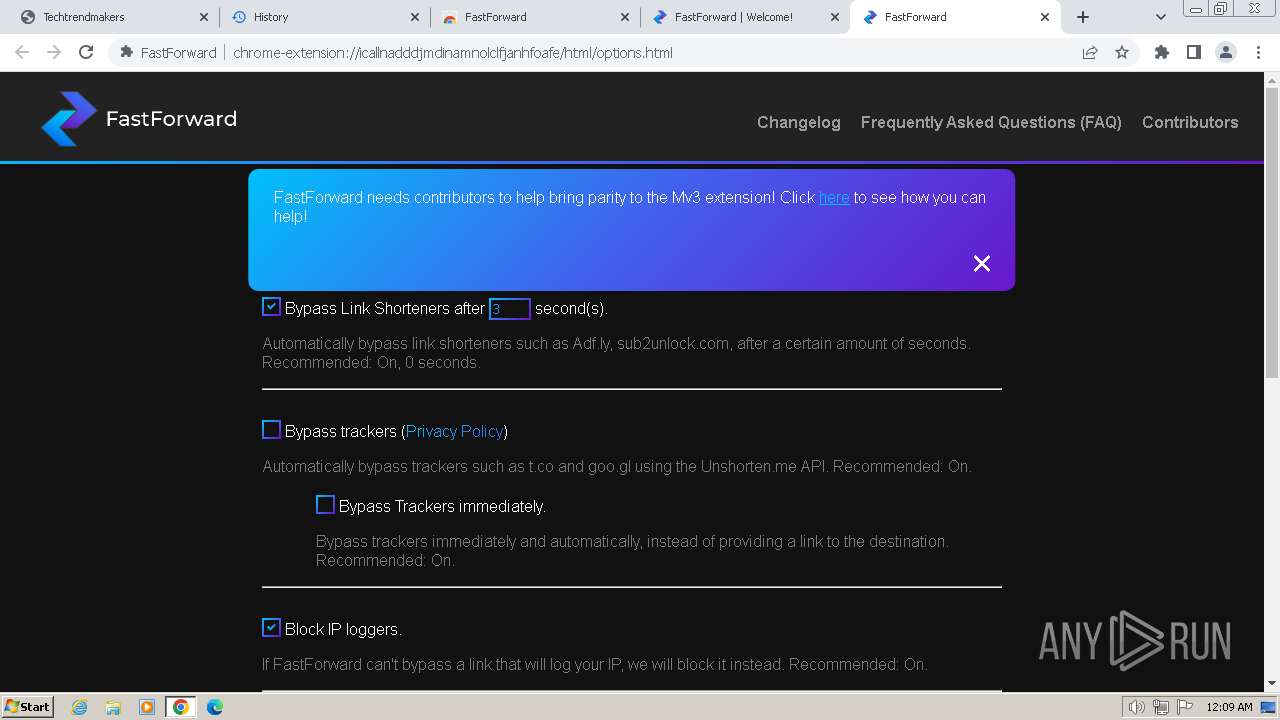This screenshot has height=720, width=1280.
Task: Uncheck Bypass Link Shorteners checkbox
Action: [x=271, y=307]
